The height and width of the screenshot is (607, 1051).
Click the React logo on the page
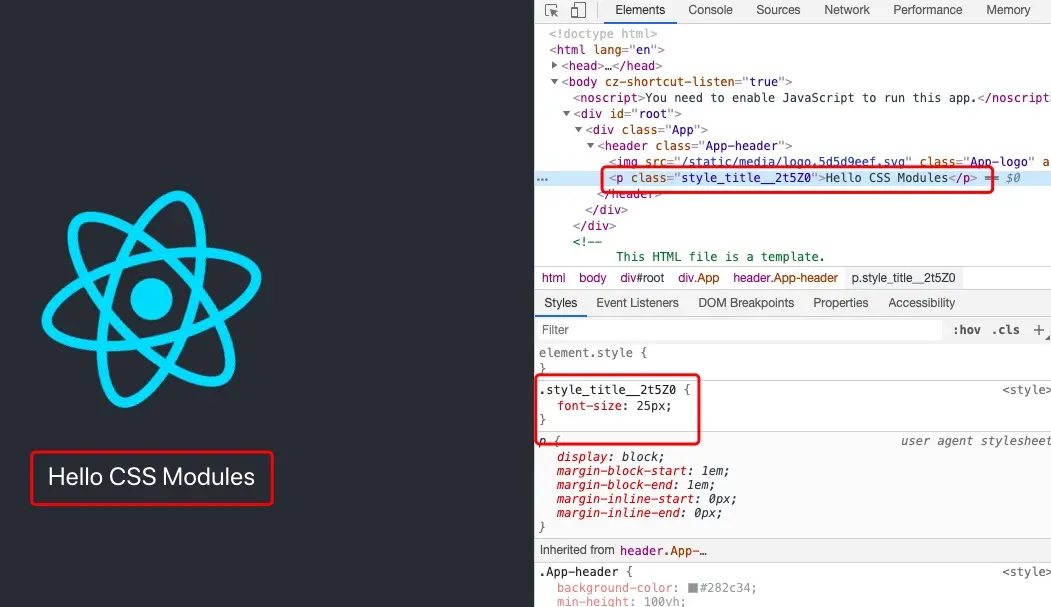point(151,299)
